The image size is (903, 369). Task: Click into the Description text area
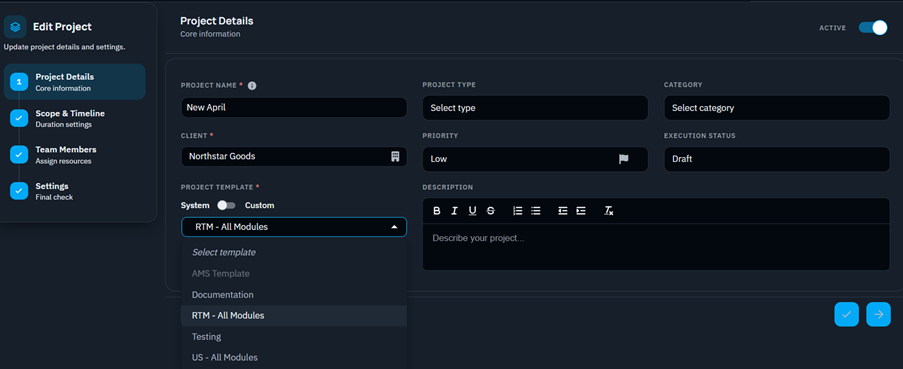coord(656,247)
